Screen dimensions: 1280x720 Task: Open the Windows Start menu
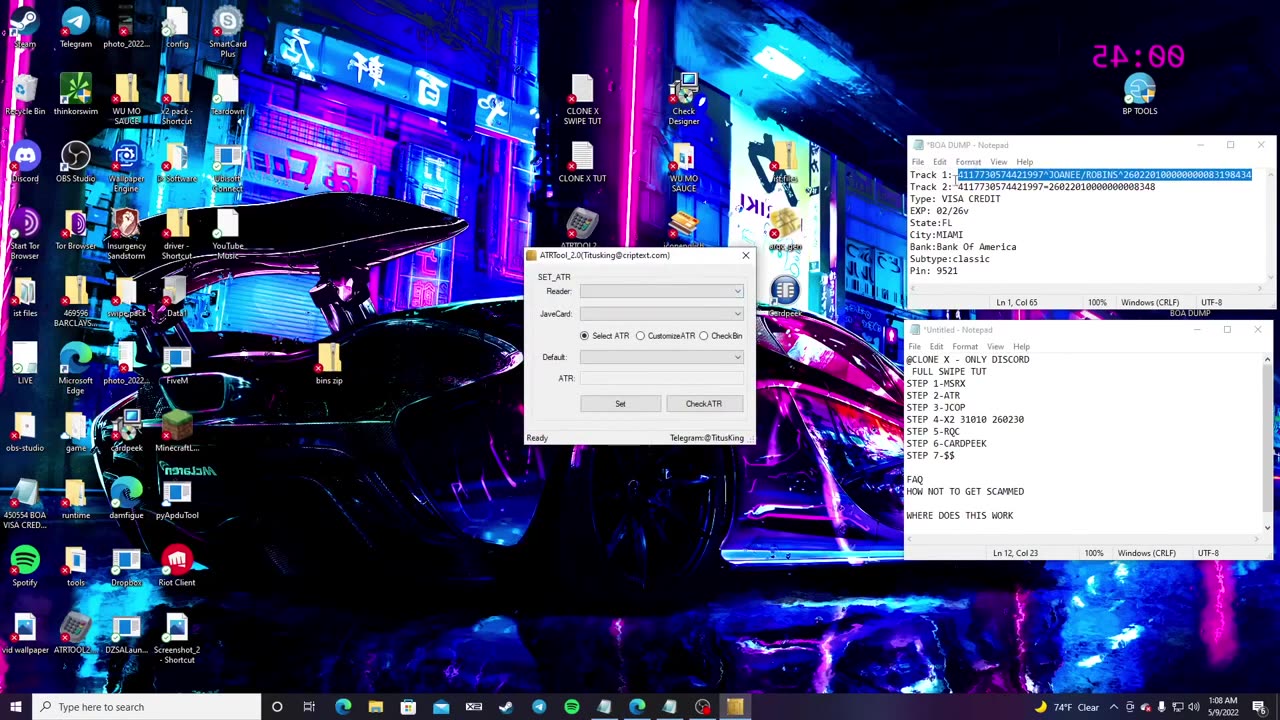coord(15,707)
